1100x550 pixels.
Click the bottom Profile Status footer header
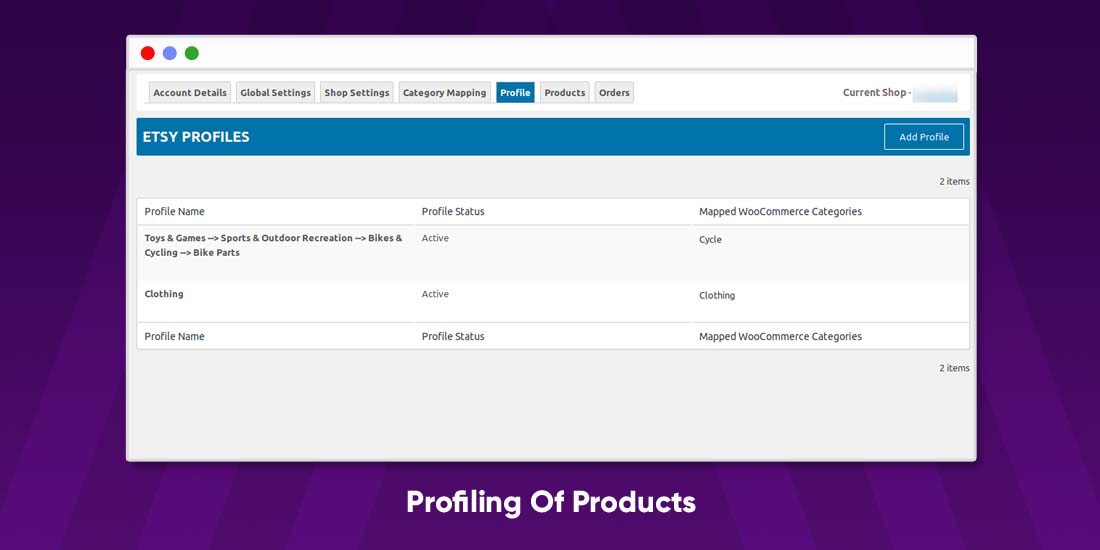453,336
